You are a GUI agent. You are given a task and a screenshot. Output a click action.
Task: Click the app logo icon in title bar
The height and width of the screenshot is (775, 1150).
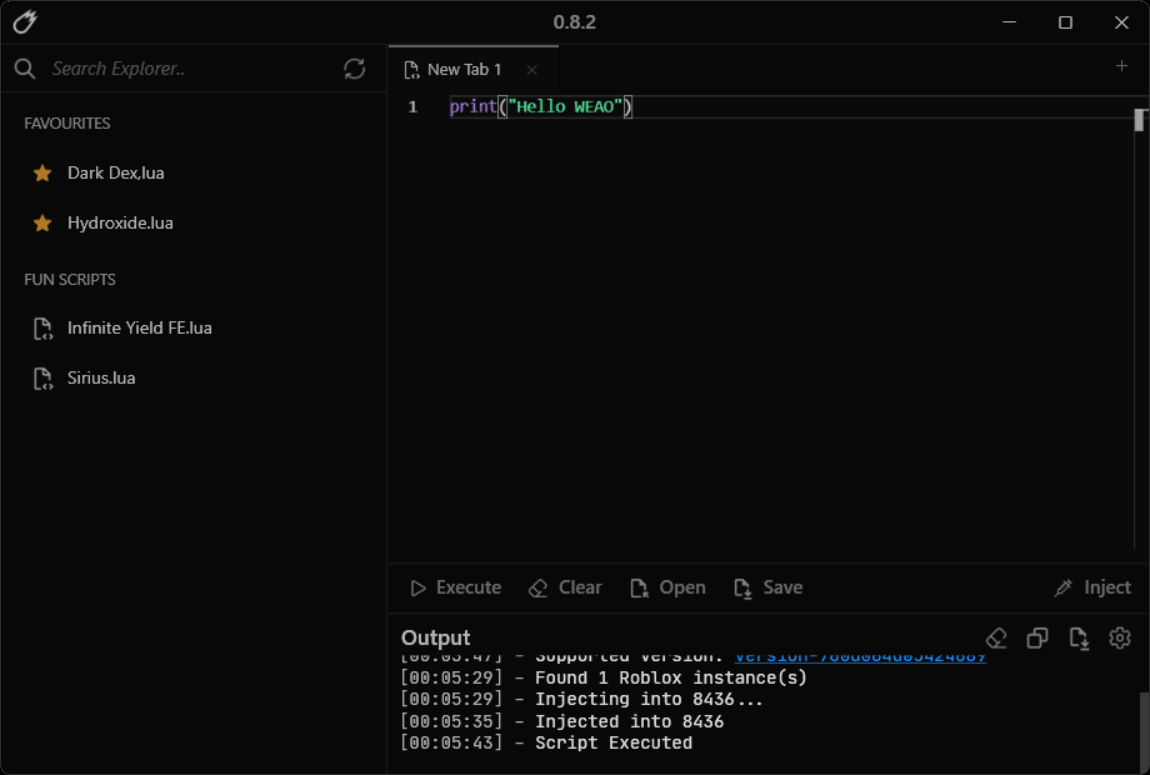pyautogui.click(x=25, y=22)
